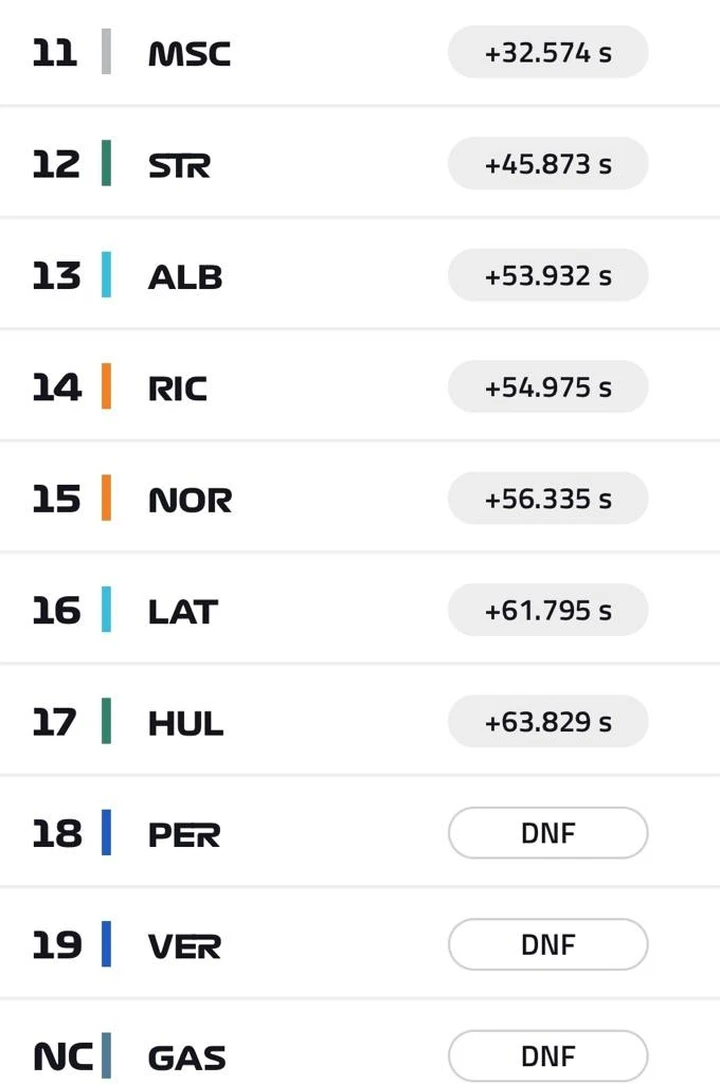
Task: Open the STR driver entry
Action: coord(360,163)
